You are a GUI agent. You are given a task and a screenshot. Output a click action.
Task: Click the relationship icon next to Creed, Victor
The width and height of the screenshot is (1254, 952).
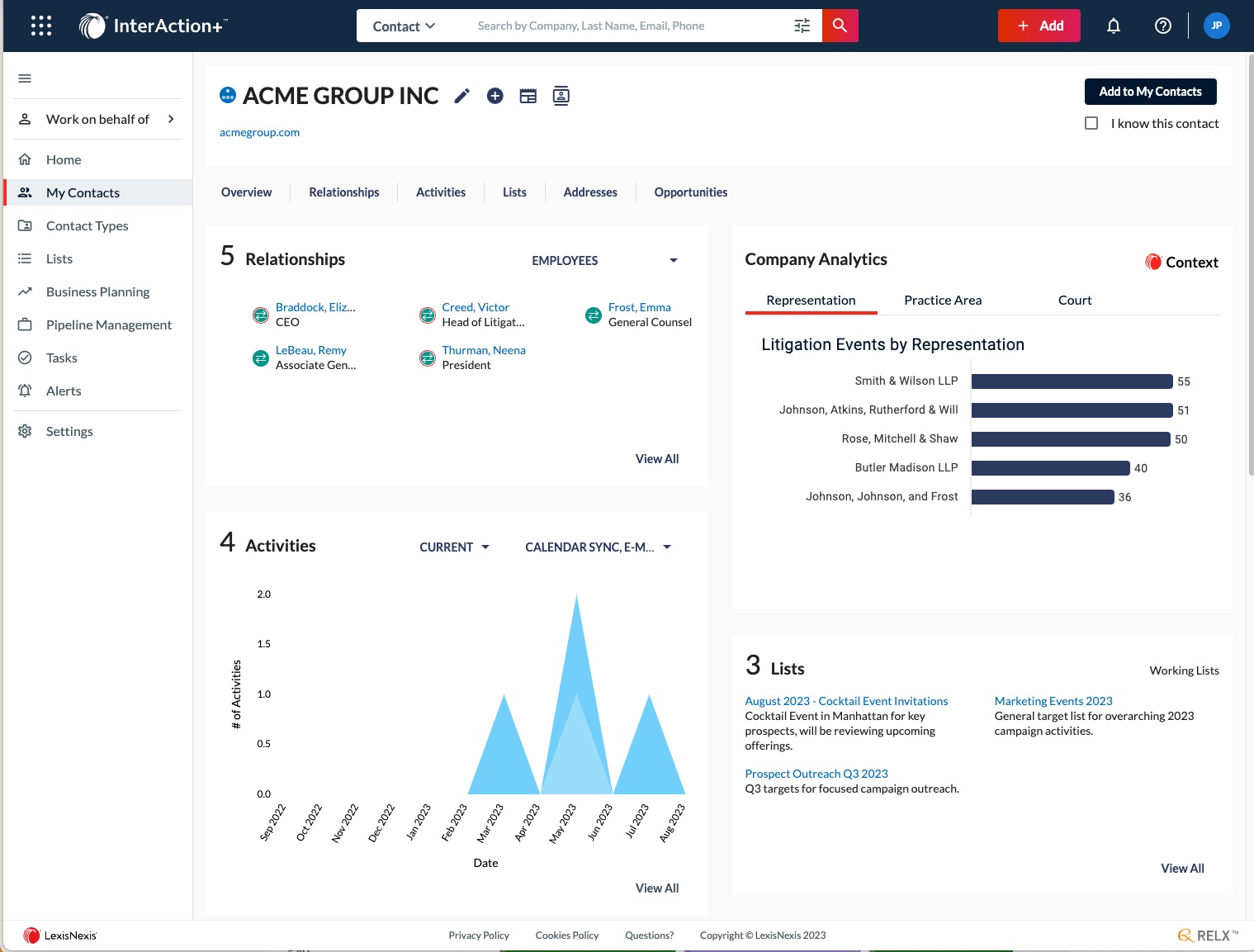(428, 315)
